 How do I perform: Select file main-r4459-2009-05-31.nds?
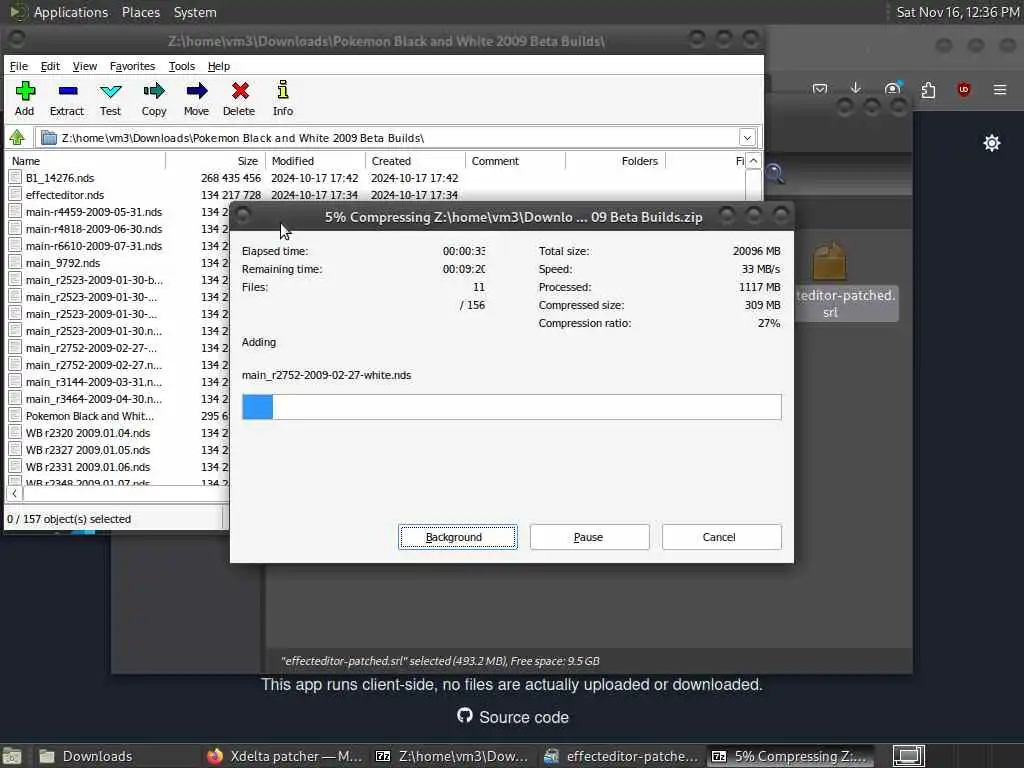[93, 212]
